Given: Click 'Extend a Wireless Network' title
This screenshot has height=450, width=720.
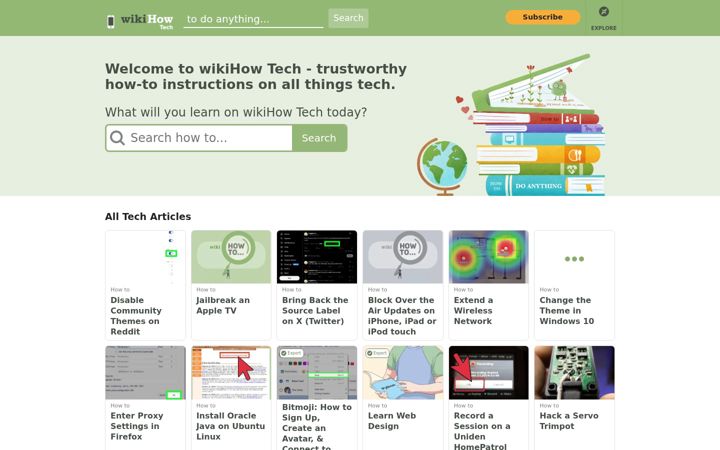Looking at the screenshot, I should [x=473, y=310].
